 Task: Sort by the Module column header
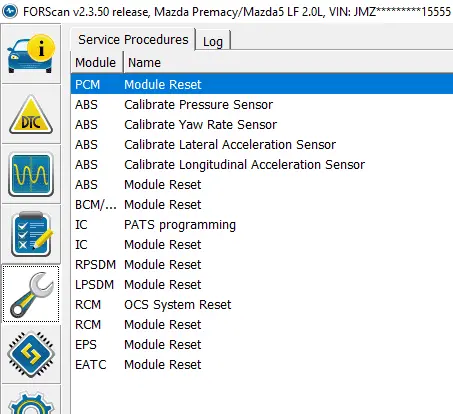[x=96, y=62]
